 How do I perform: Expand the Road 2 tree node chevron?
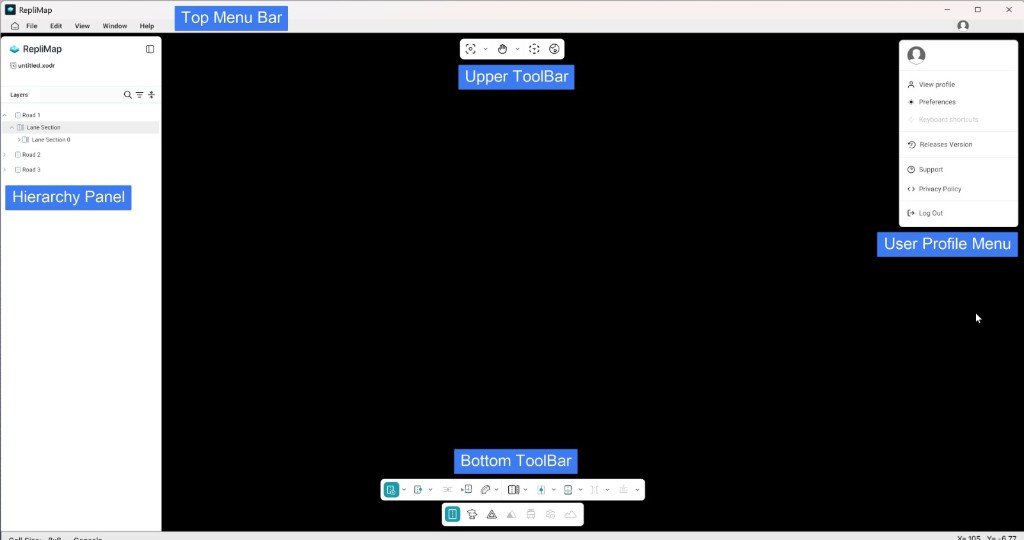pos(5,155)
